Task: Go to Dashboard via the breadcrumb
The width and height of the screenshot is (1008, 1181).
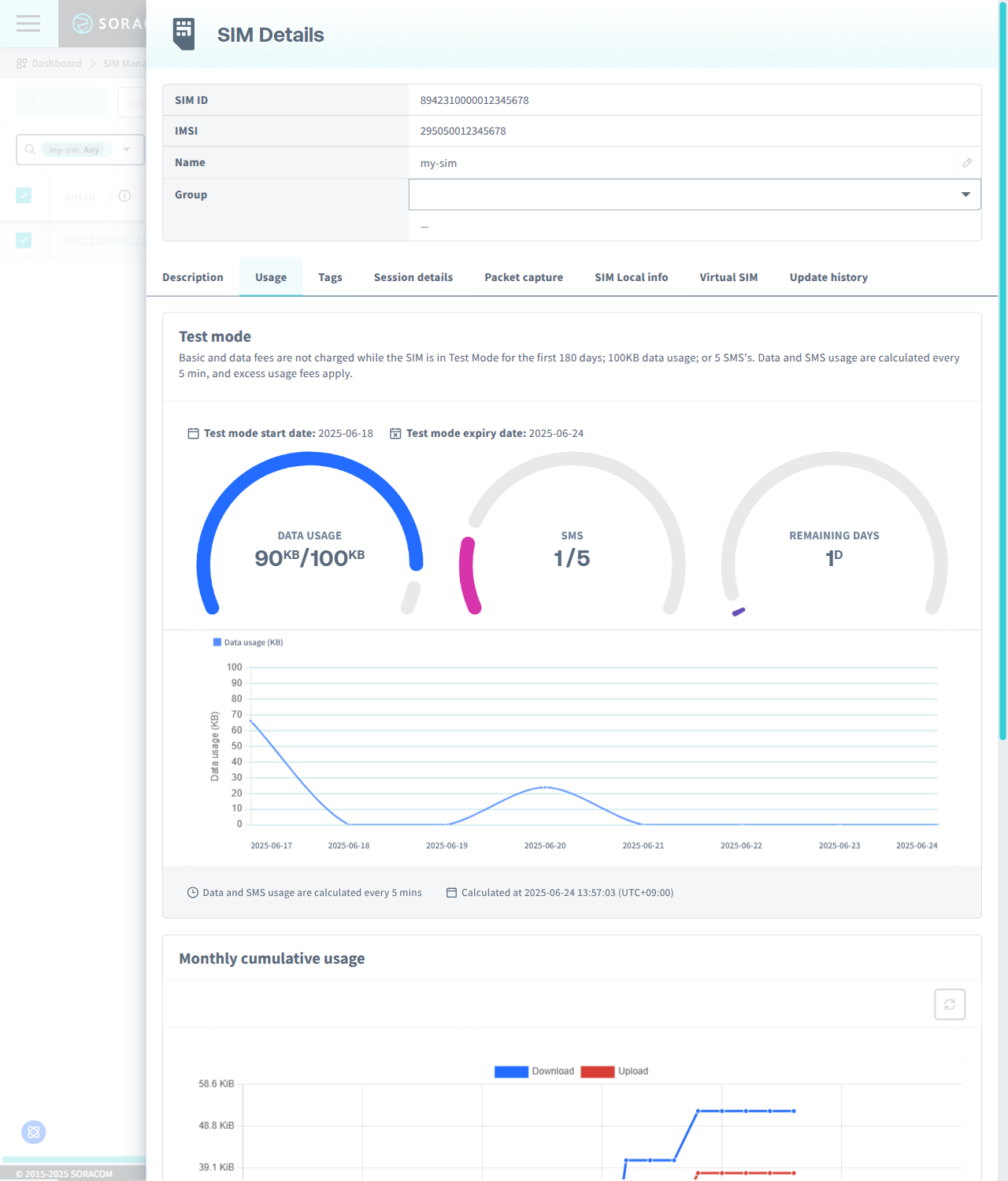Action: coord(56,64)
